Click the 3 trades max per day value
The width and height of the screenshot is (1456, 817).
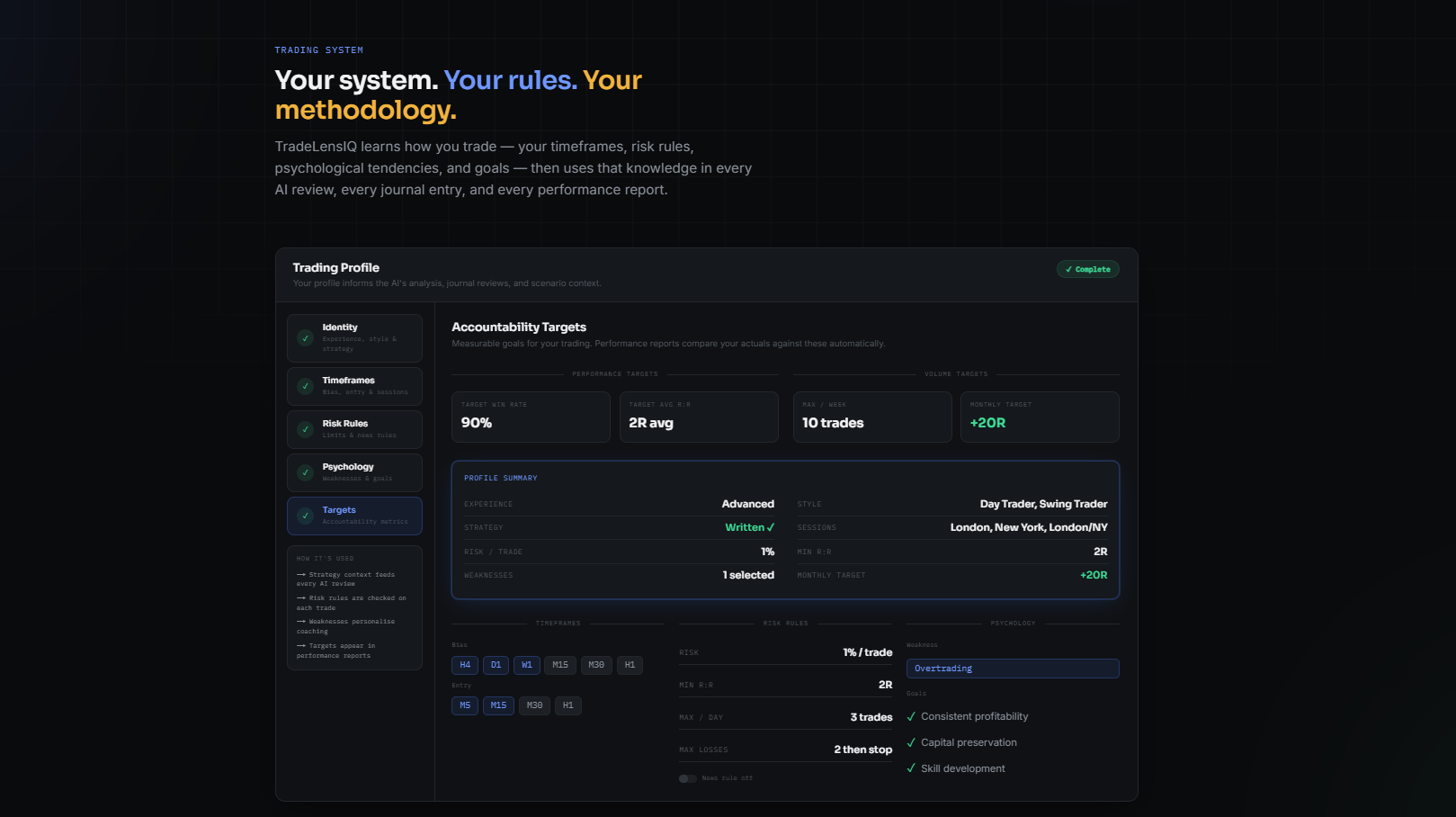click(x=871, y=717)
